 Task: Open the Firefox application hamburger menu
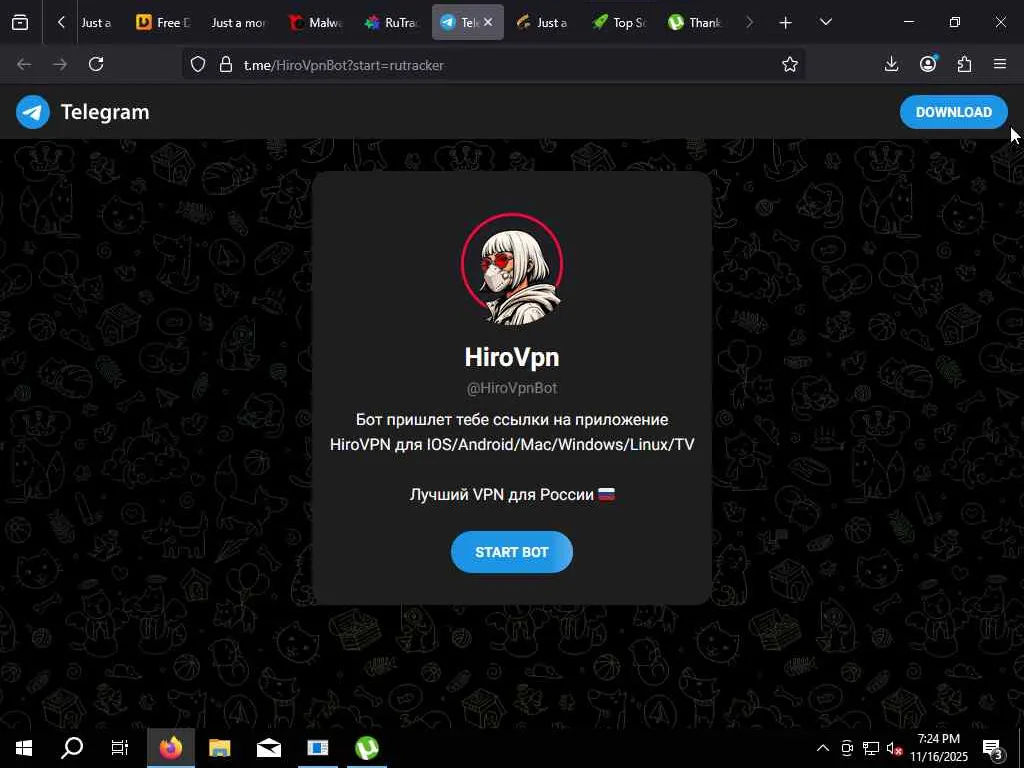(1000, 64)
